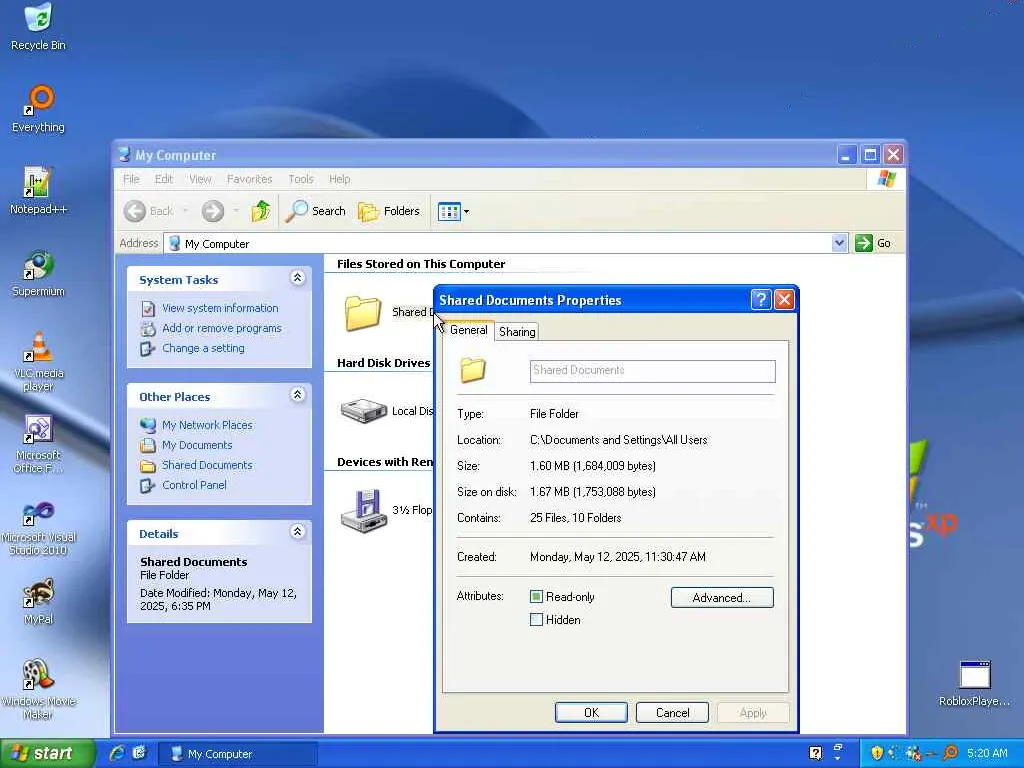Open the Search toolbar button
The width and height of the screenshot is (1024, 768).
click(x=316, y=211)
